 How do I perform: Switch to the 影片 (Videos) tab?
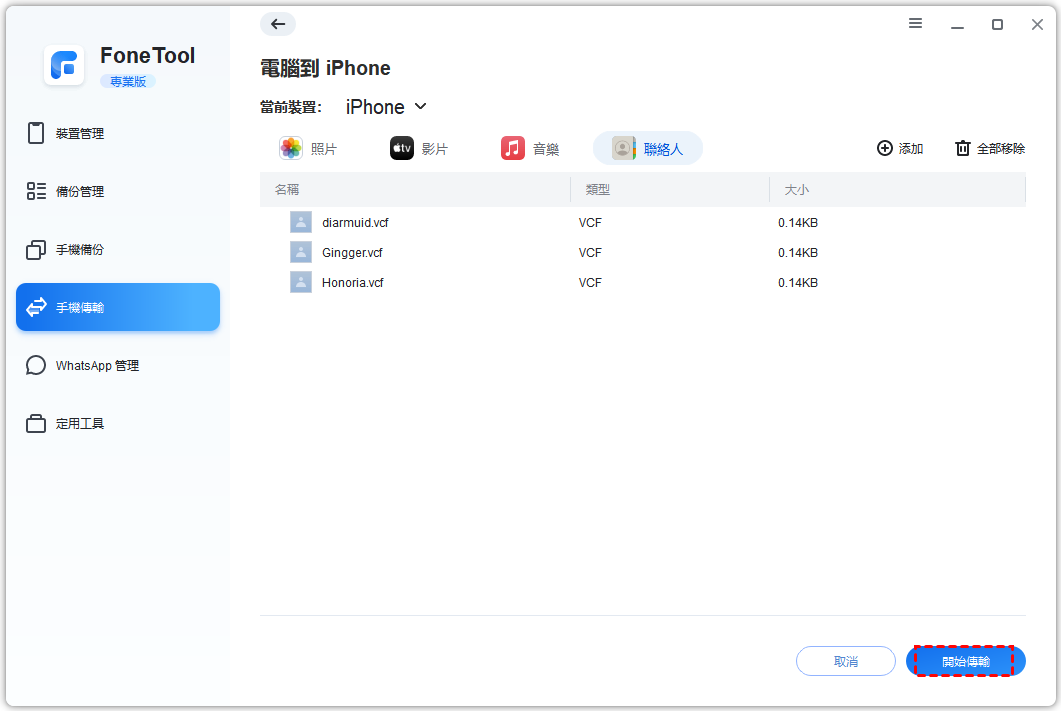pos(419,149)
